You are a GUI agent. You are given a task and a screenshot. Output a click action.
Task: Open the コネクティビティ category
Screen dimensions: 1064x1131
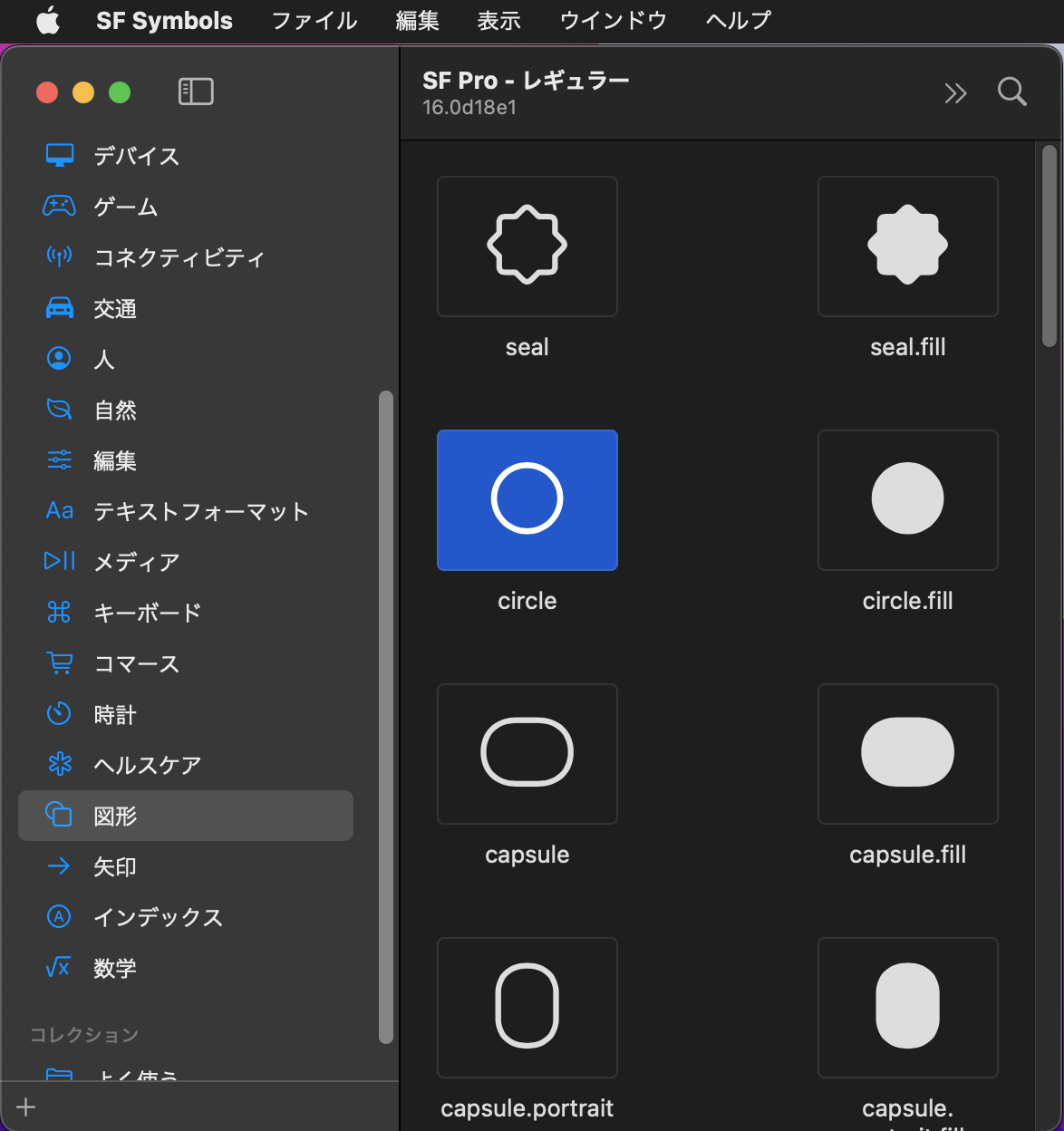pos(186,257)
